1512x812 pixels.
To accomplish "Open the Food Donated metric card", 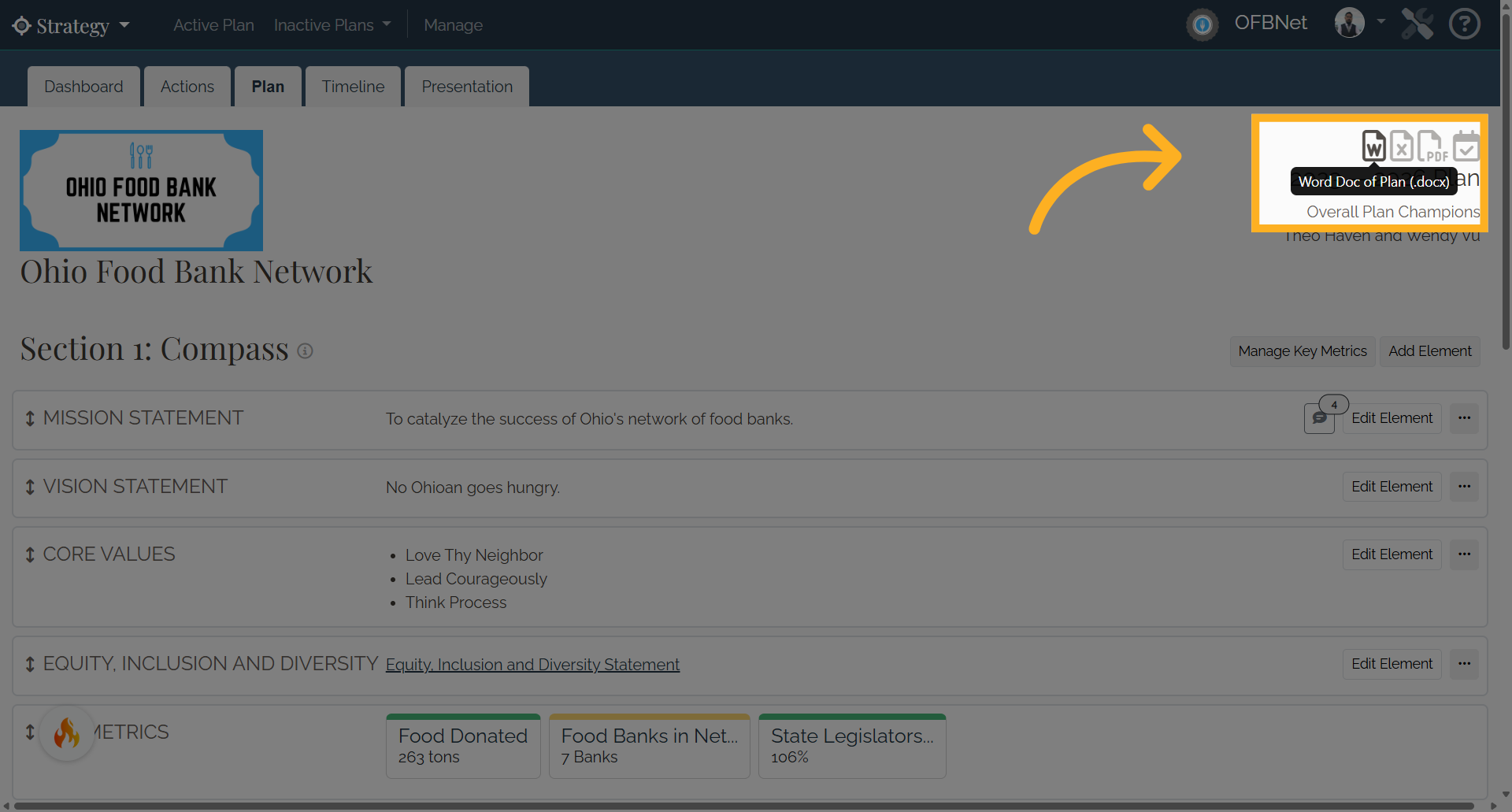I will pos(463,746).
